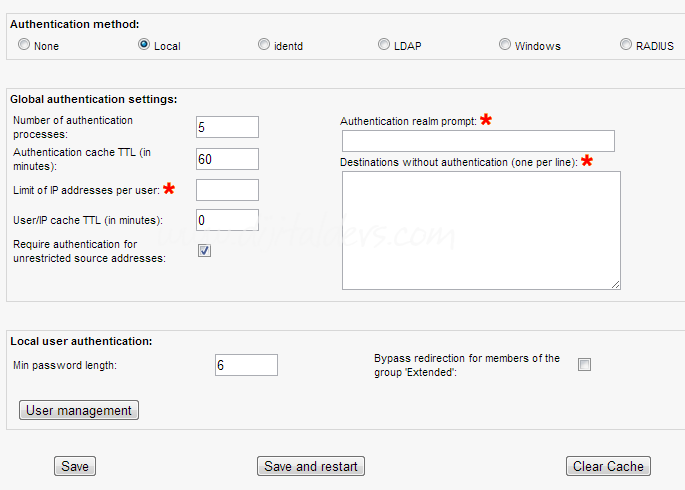
Task: Click the authentication realm prompt field
Action: click(478, 141)
